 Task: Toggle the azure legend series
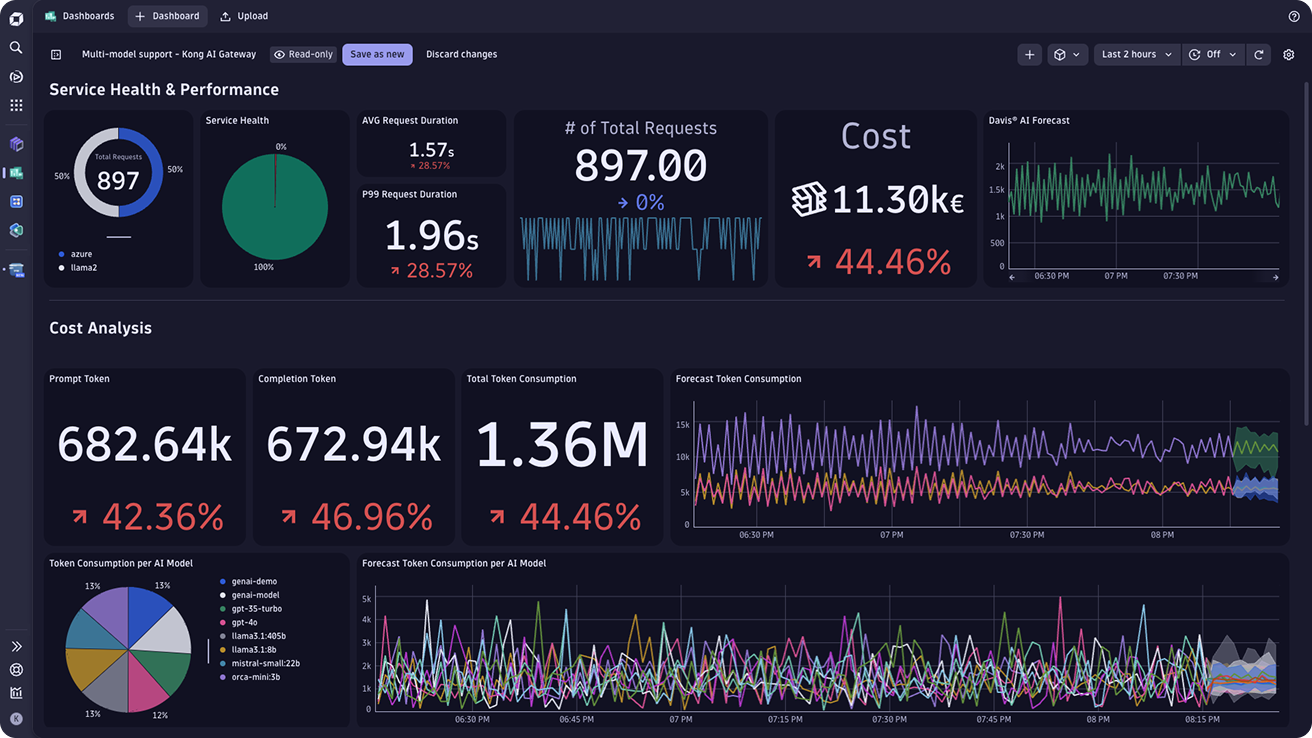(x=81, y=254)
